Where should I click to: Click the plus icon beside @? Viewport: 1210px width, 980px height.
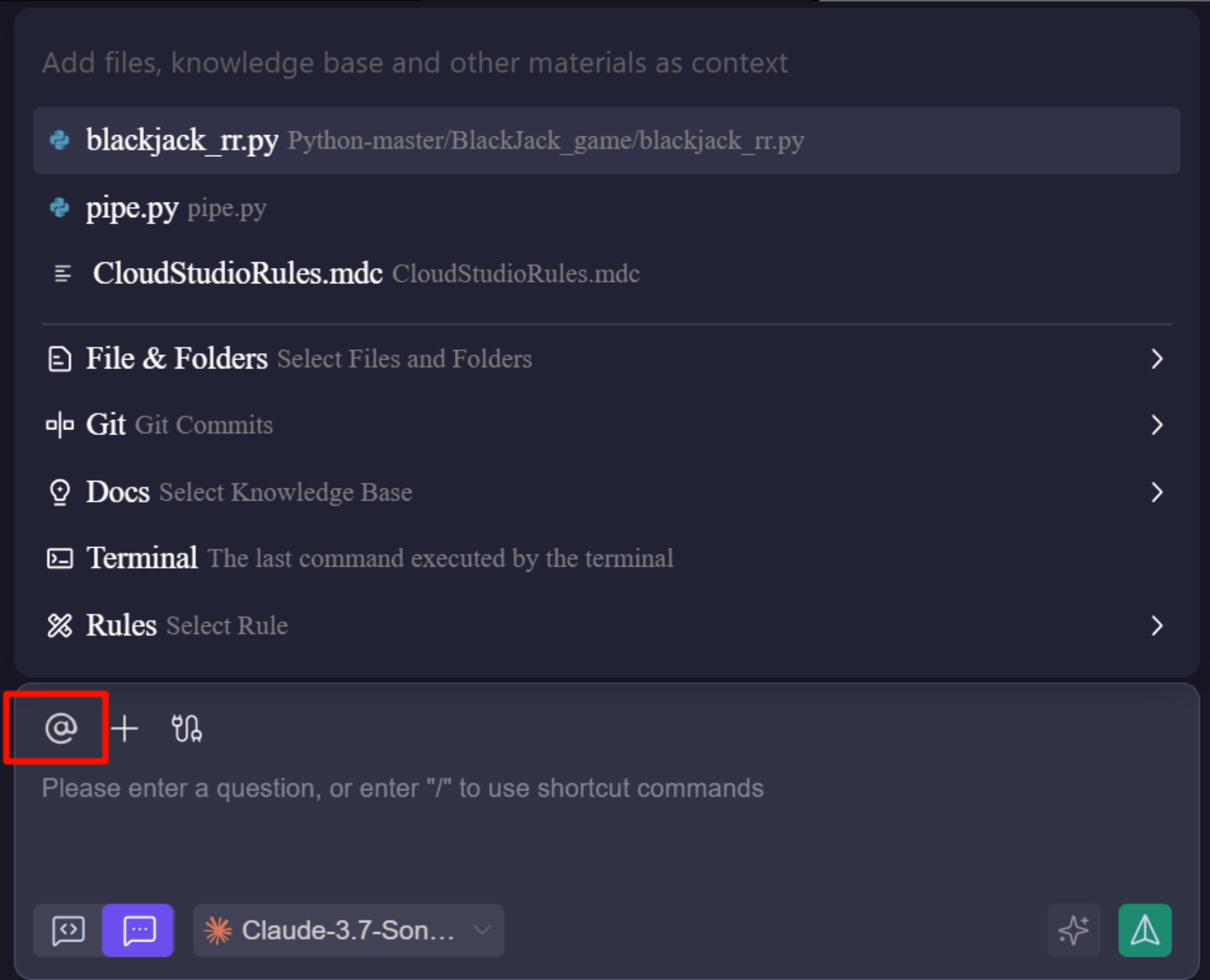[x=125, y=728]
